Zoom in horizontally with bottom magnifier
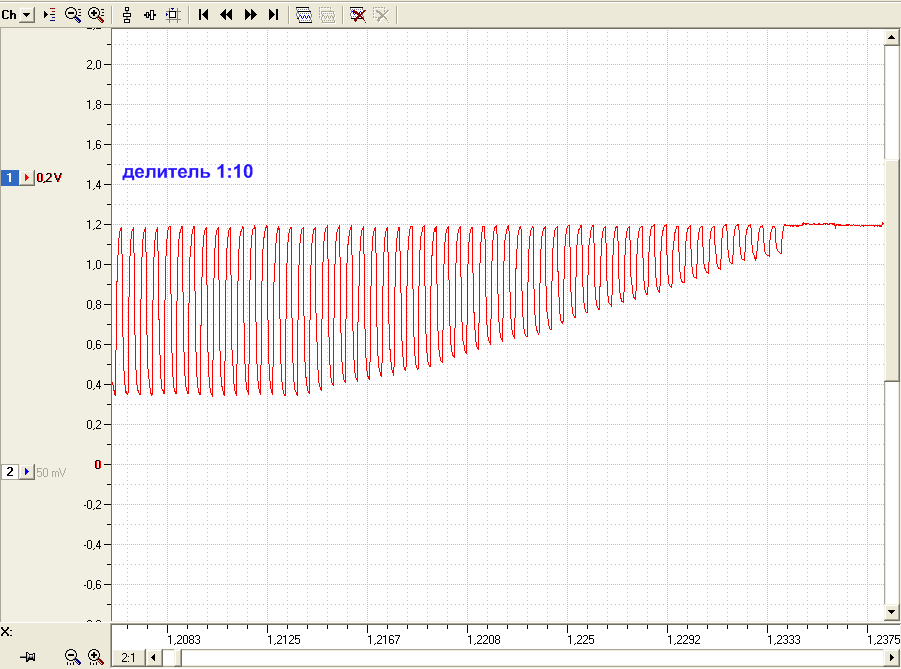901x669 pixels. point(95,656)
